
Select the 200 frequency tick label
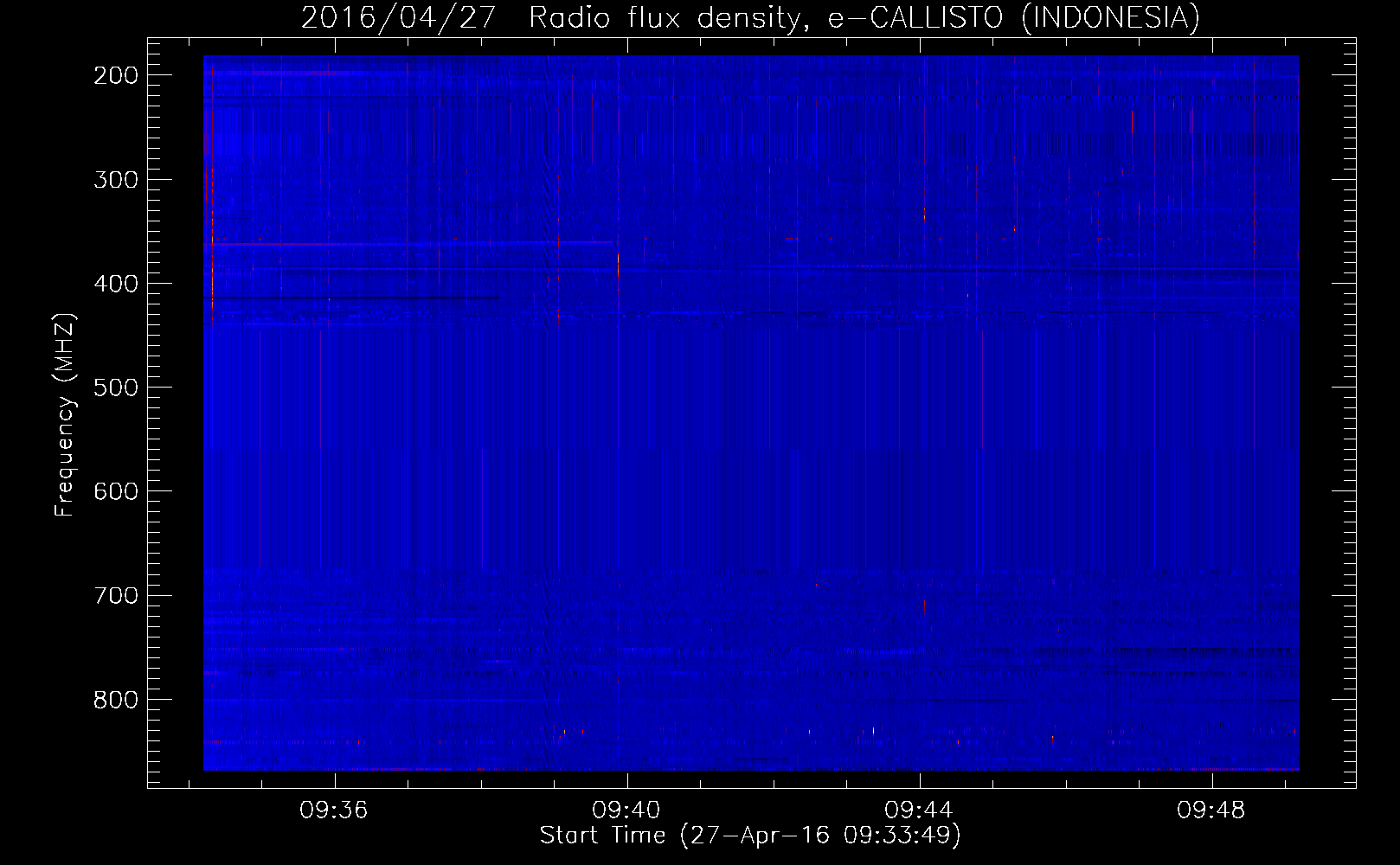click(x=116, y=75)
